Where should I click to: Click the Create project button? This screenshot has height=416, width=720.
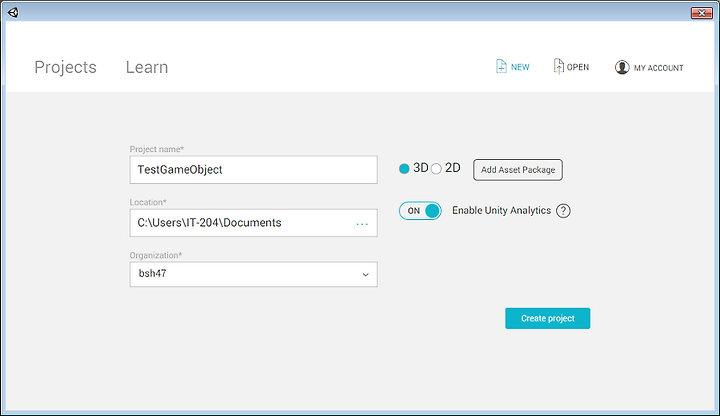(x=547, y=318)
